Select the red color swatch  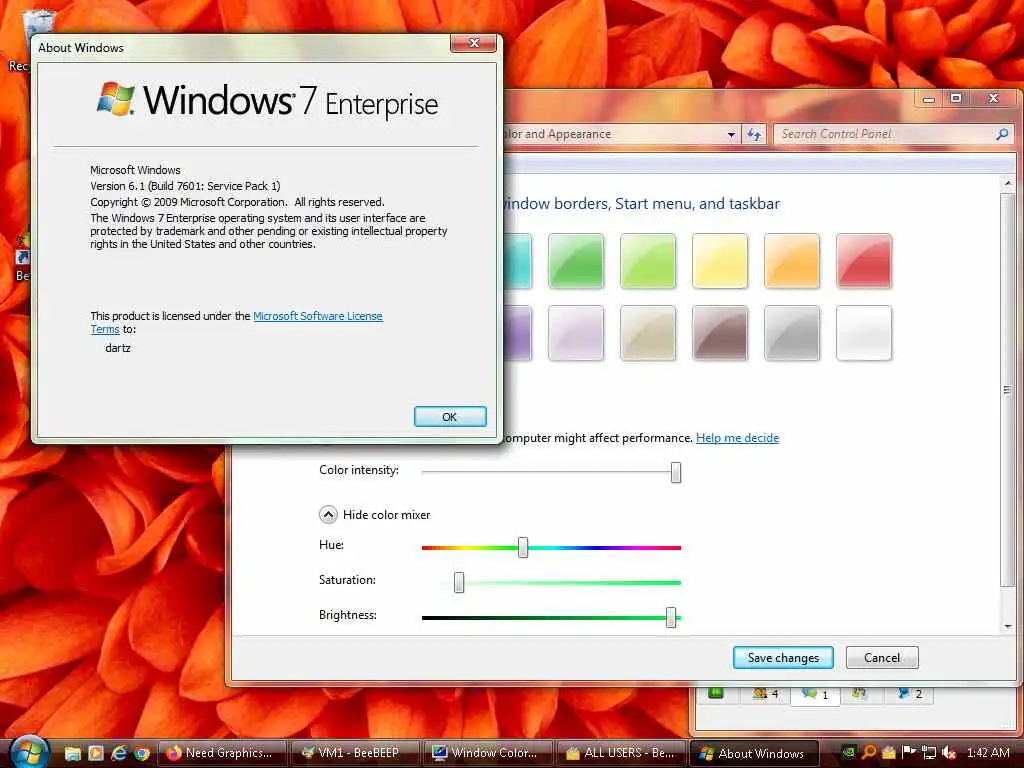pos(863,261)
